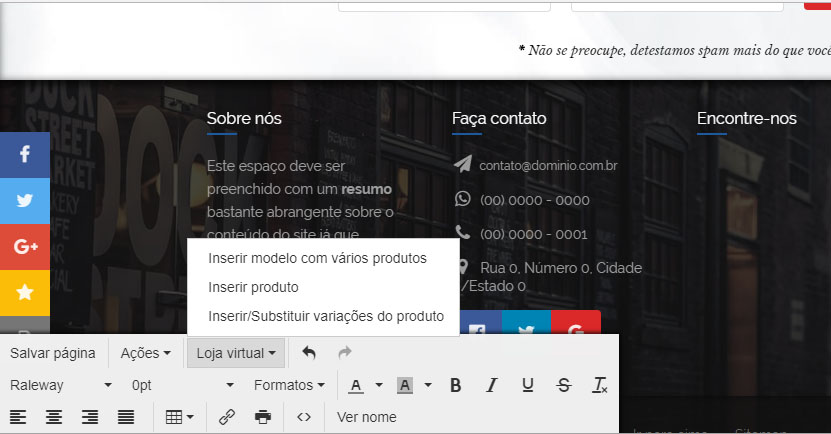Viewport: 831px width, 434px height.
Task: Apply text color with A icon
Action: pos(356,385)
